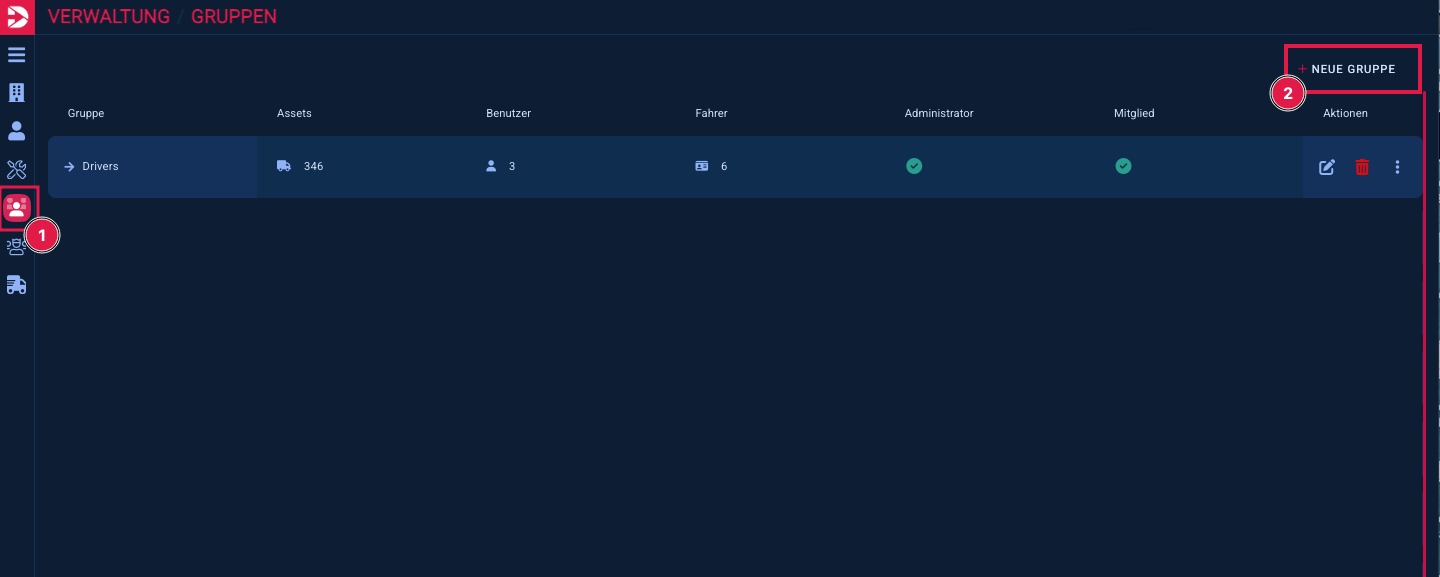Open the truck vehicles sidebar icon
The image size is (1440, 577).
point(17,286)
